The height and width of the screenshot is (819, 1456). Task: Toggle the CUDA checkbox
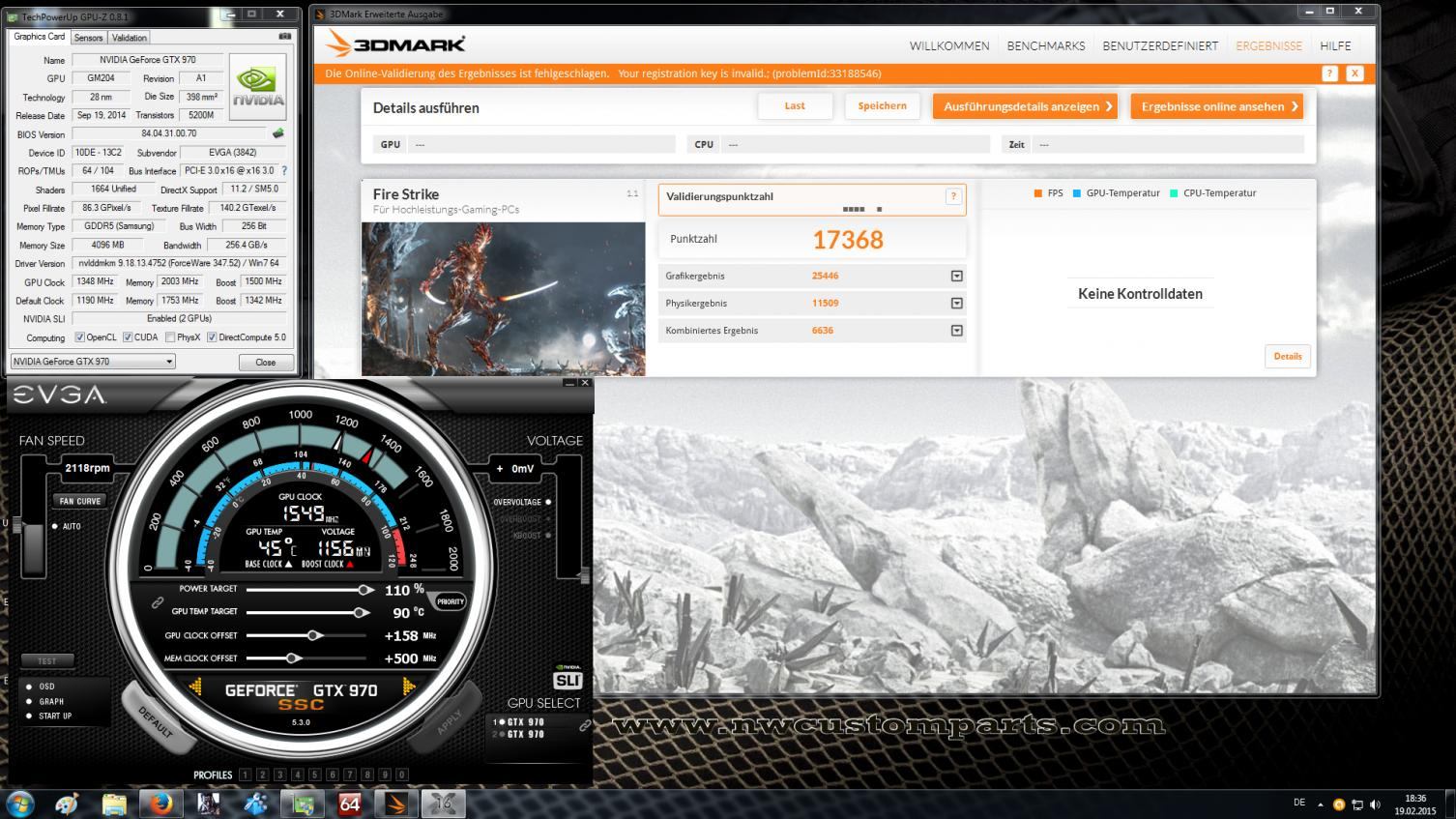click(128, 337)
